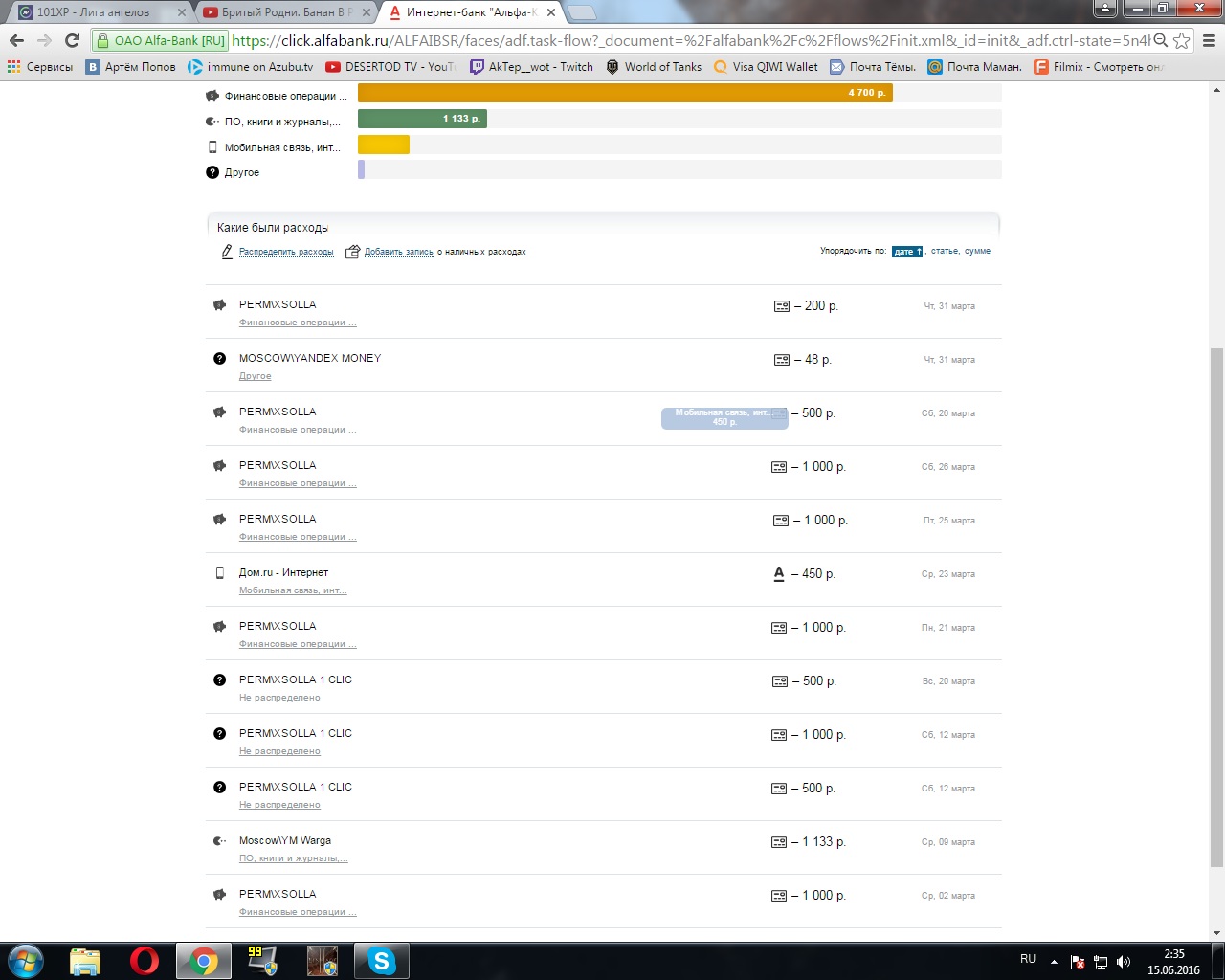Click the Мобильная связь category link under Дом.ru
The height and width of the screenshot is (980, 1225).
point(293,590)
